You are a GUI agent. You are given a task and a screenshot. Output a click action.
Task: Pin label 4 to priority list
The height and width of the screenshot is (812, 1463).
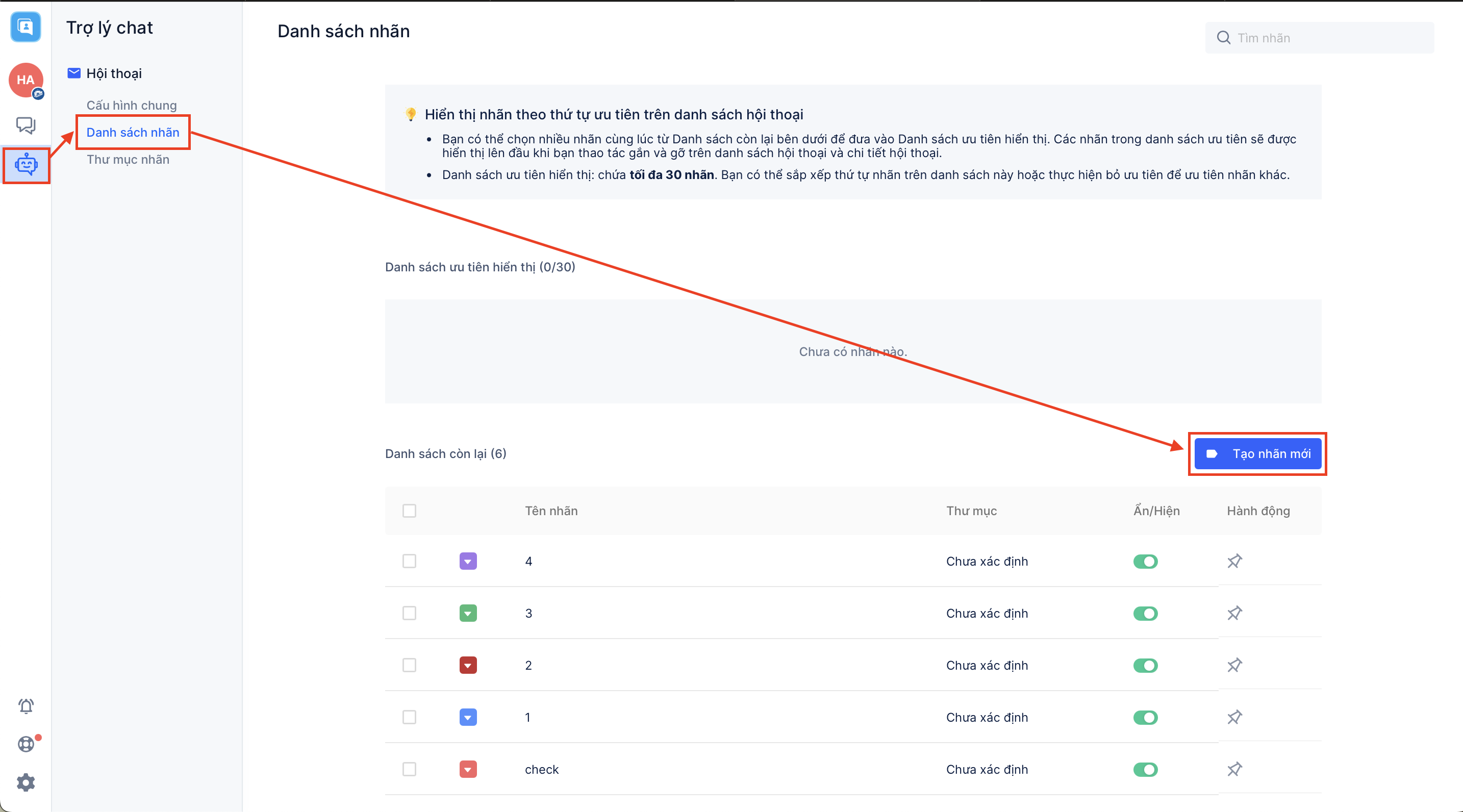1234,561
